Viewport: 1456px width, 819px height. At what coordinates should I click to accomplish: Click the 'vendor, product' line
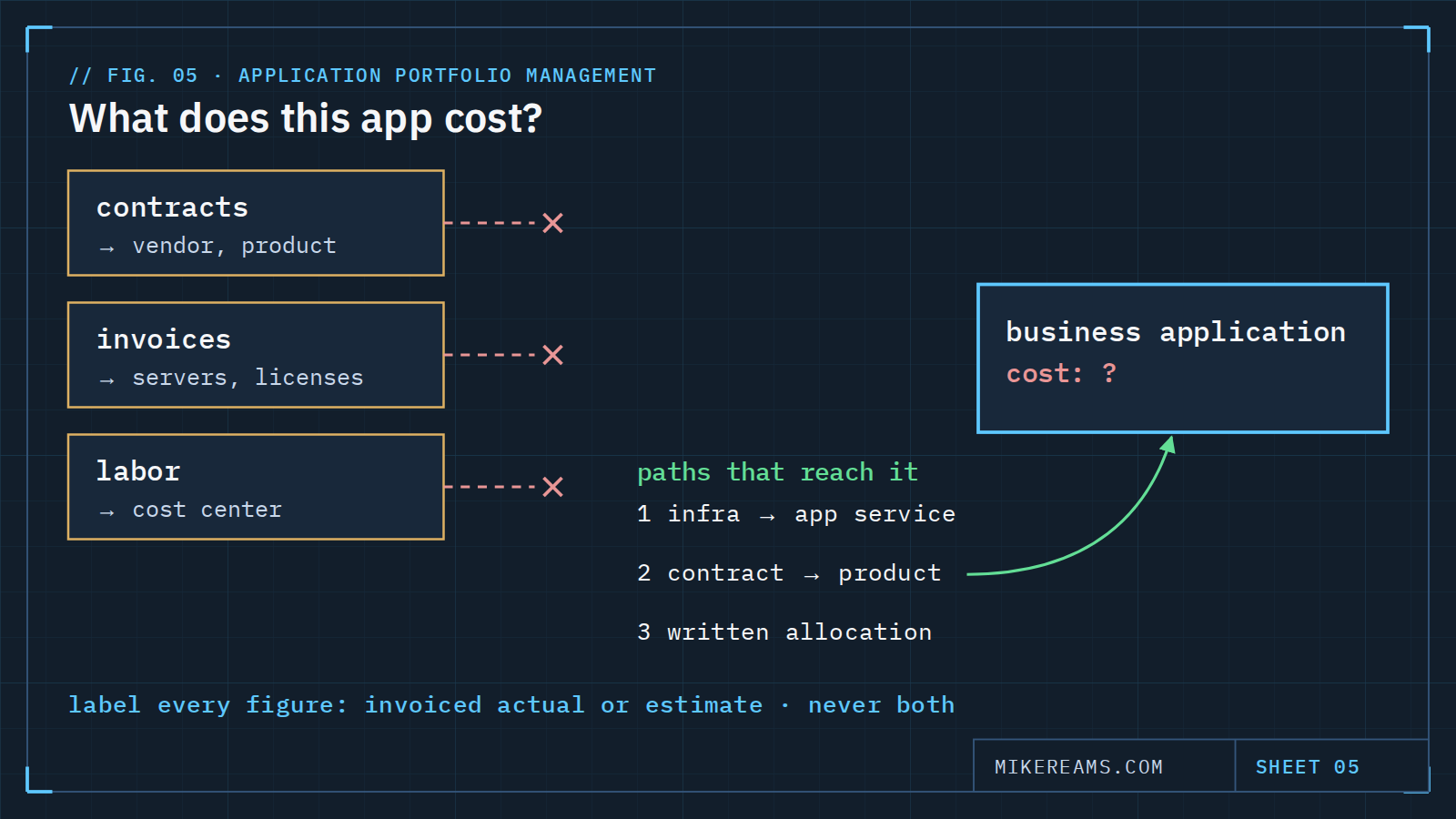tap(217, 246)
